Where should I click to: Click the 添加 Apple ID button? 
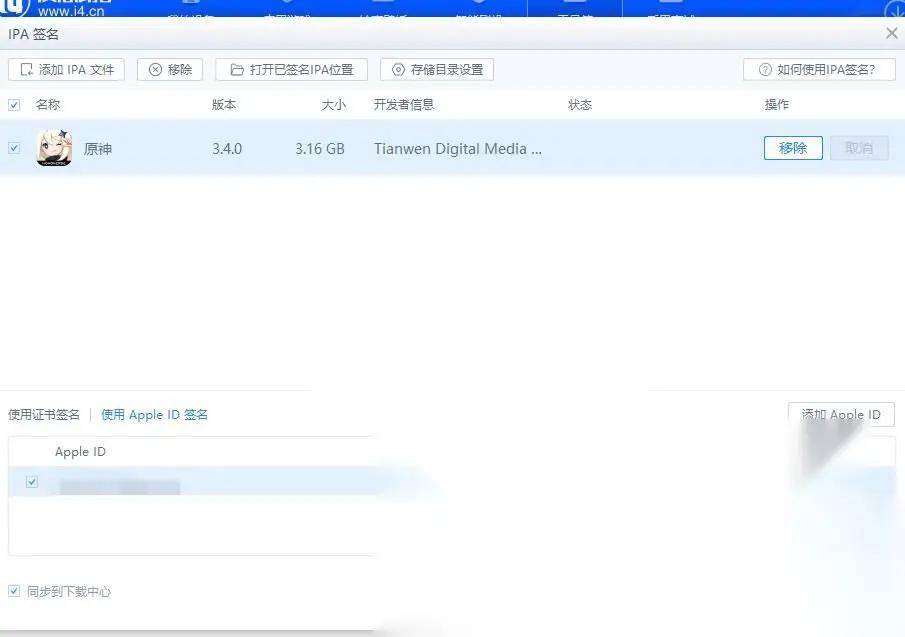(x=841, y=414)
